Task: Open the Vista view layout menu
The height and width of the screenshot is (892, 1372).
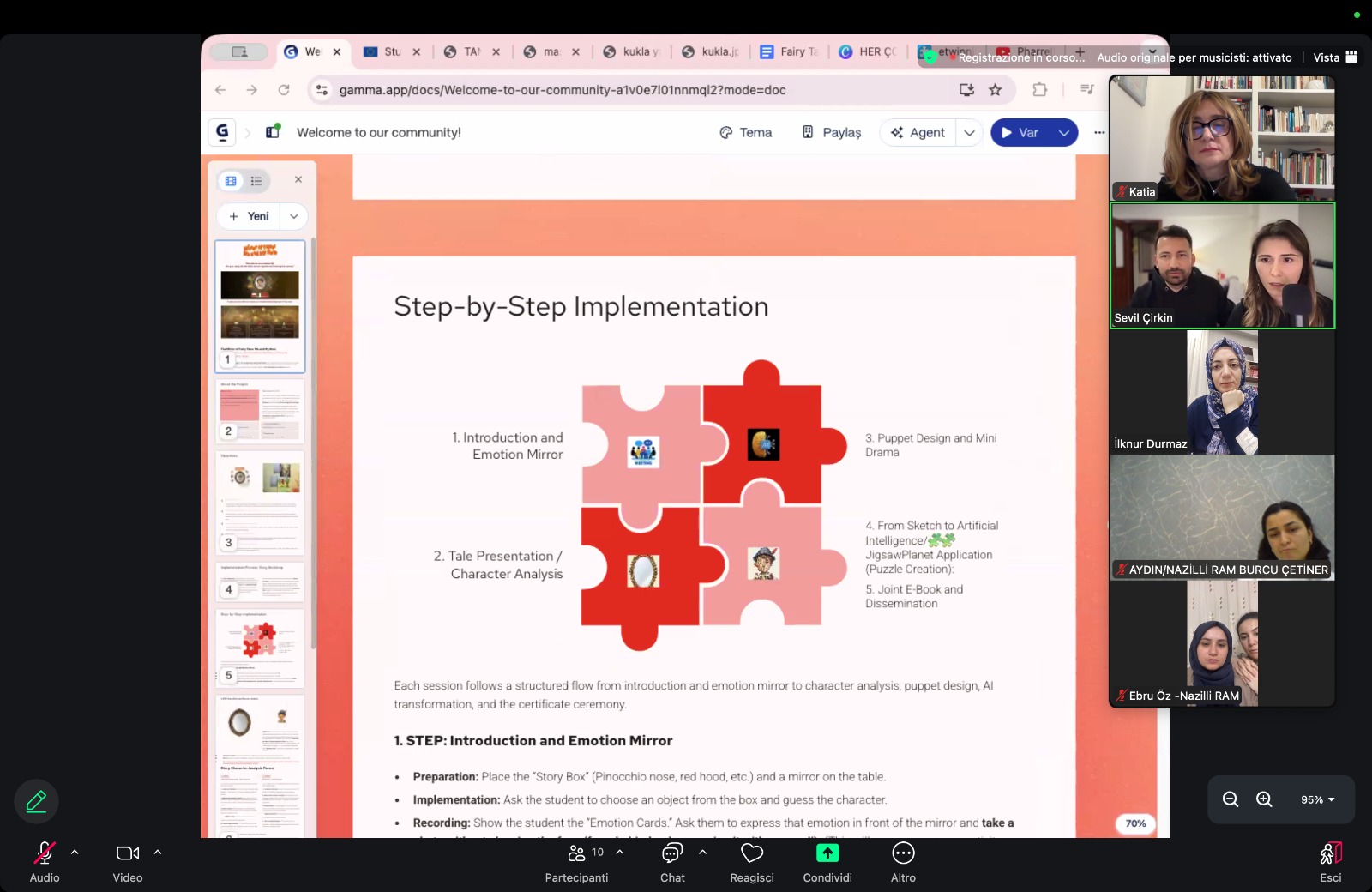Action: (x=1335, y=57)
